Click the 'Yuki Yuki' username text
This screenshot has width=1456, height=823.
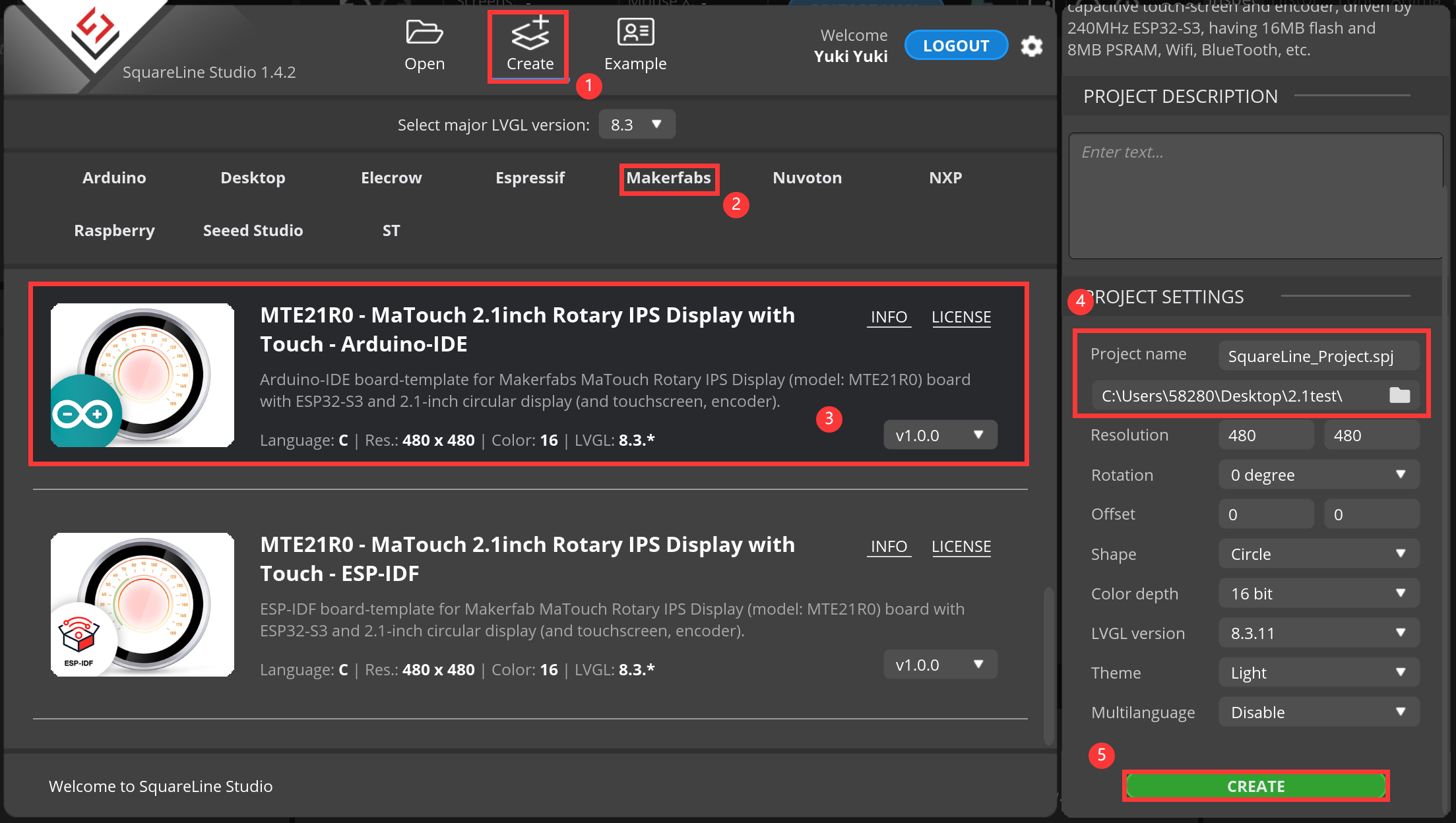(850, 56)
